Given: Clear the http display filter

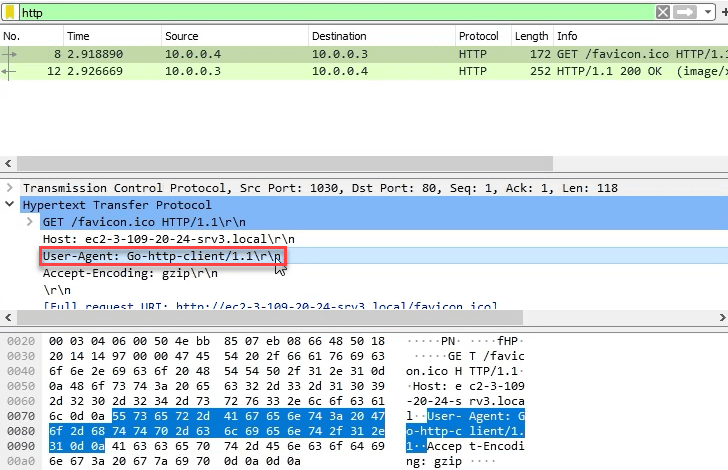Looking at the screenshot, I should tap(663, 12).
